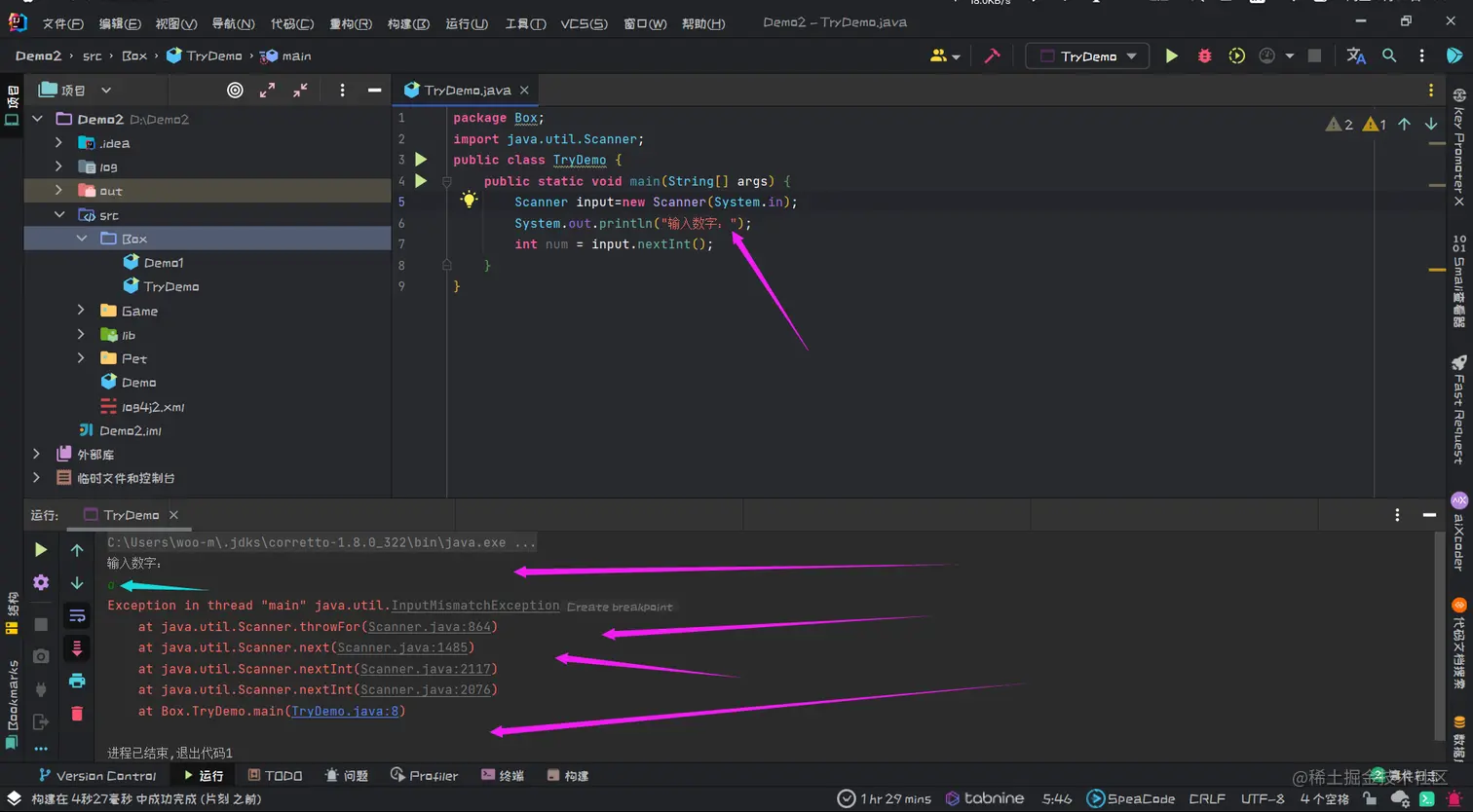Collapse the src folder
The image size is (1473, 812).
[59, 214]
